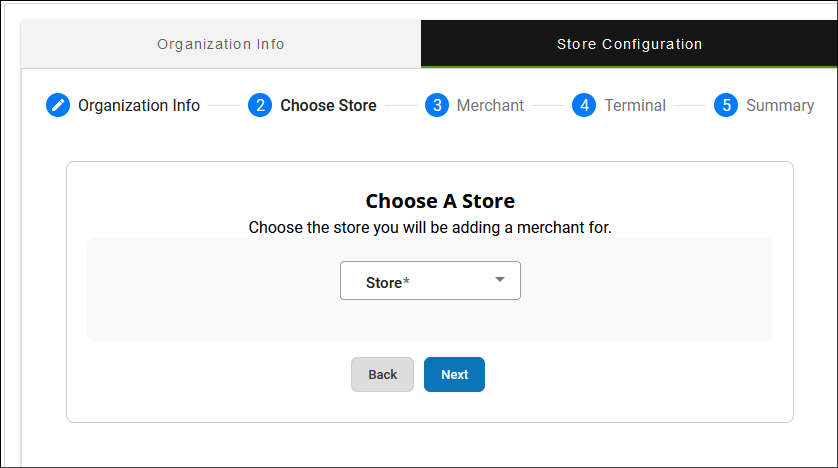Click the step 2 circle icon
This screenshot has height=468, width=838.
pyautogui.click(x=260, y=105)
